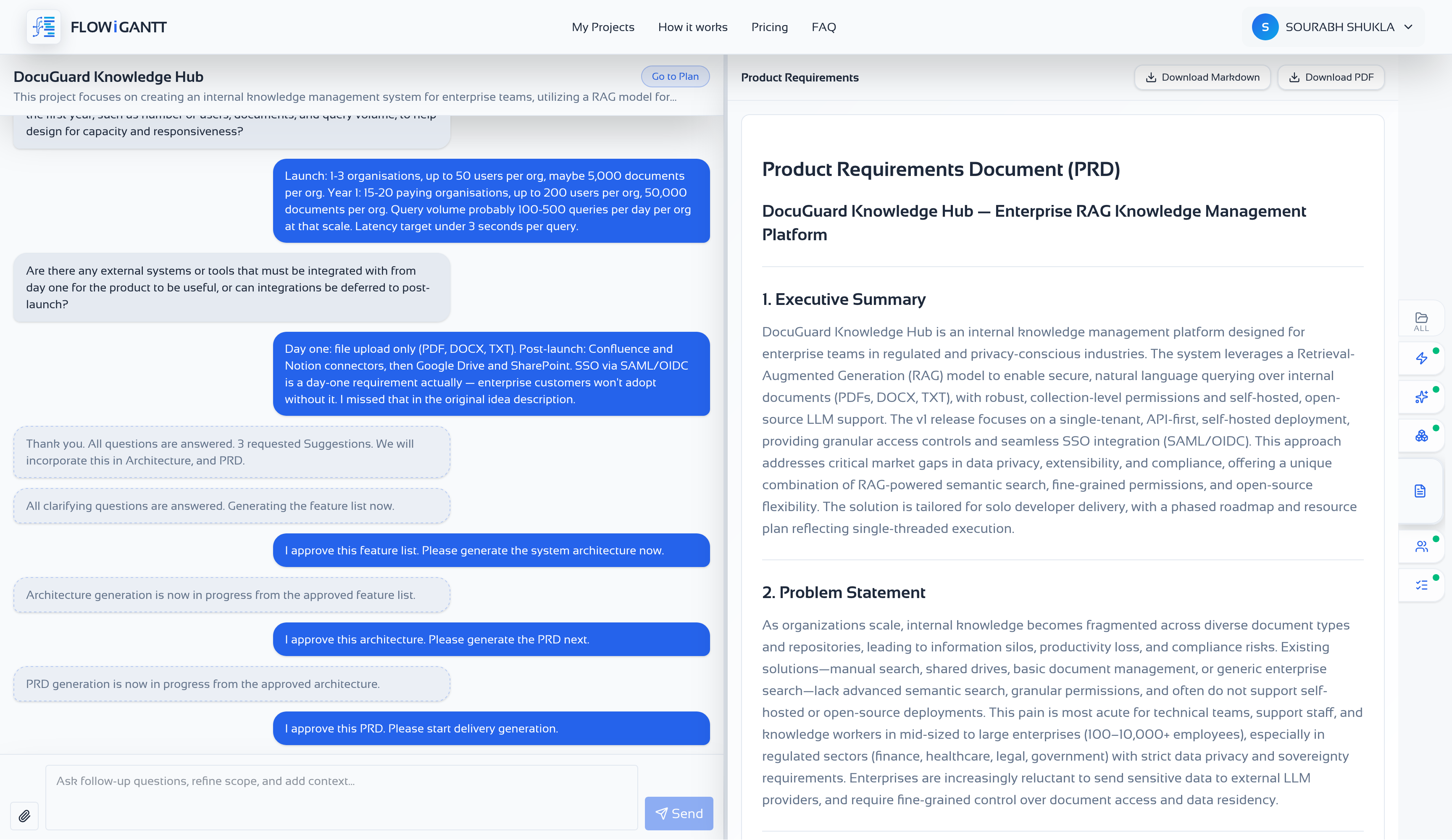Select the document page sidebar tab
Viewport: 1452px width, 840px height.
[1420, 491]
